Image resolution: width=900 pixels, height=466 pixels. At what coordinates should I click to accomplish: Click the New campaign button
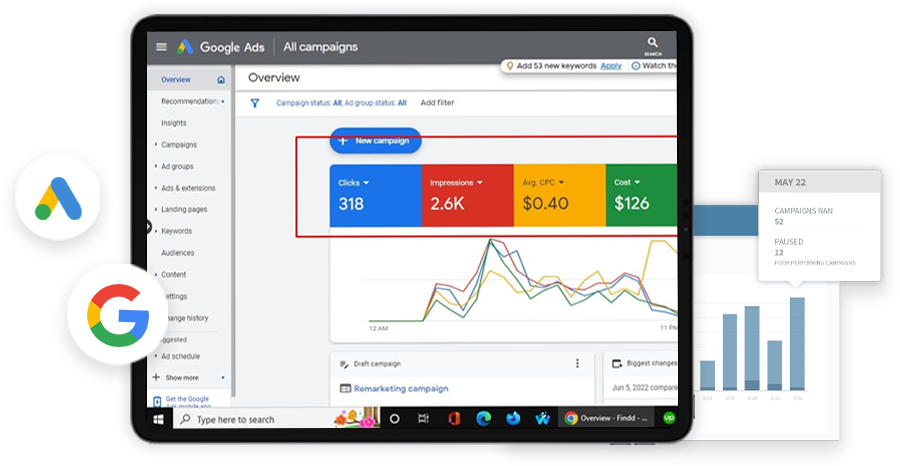tap(376, 141)
